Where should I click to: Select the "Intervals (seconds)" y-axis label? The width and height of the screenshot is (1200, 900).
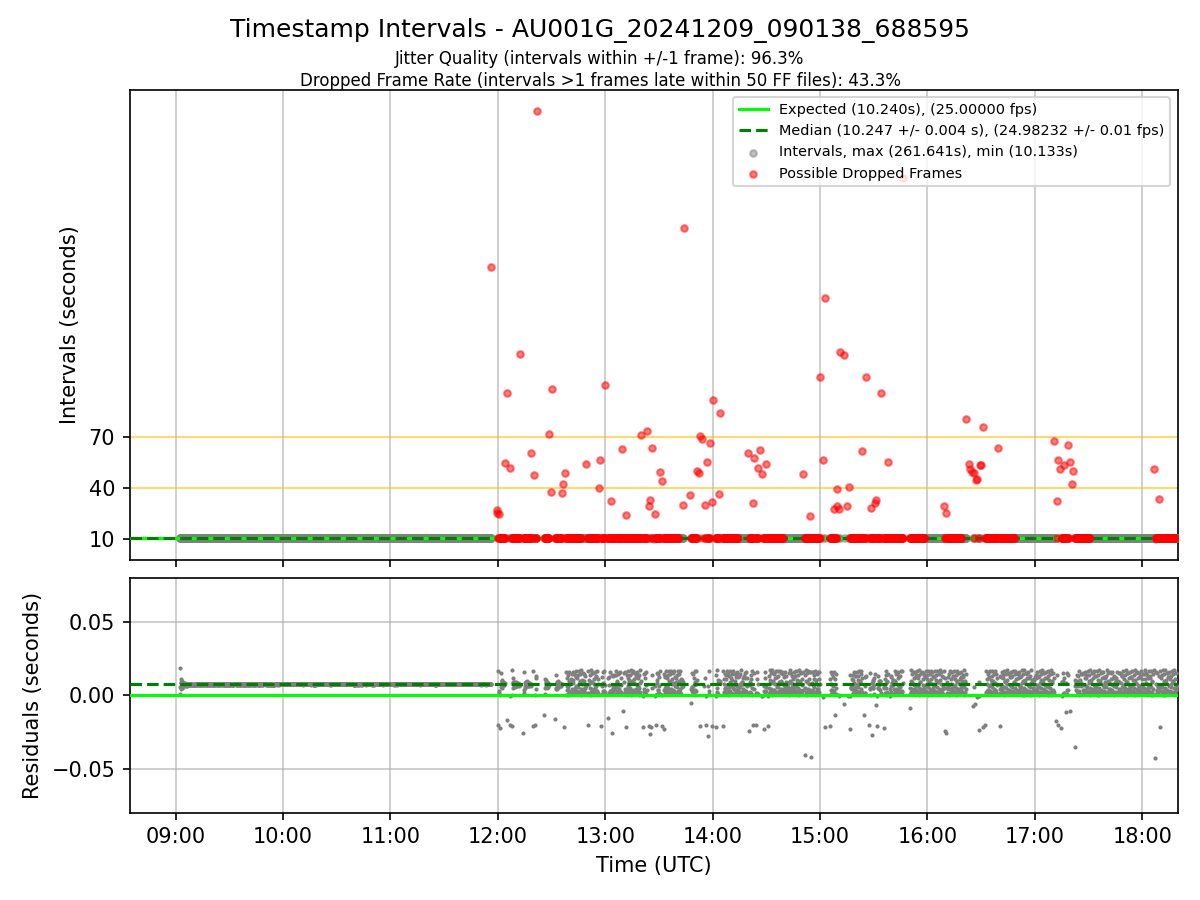(68, 325)
